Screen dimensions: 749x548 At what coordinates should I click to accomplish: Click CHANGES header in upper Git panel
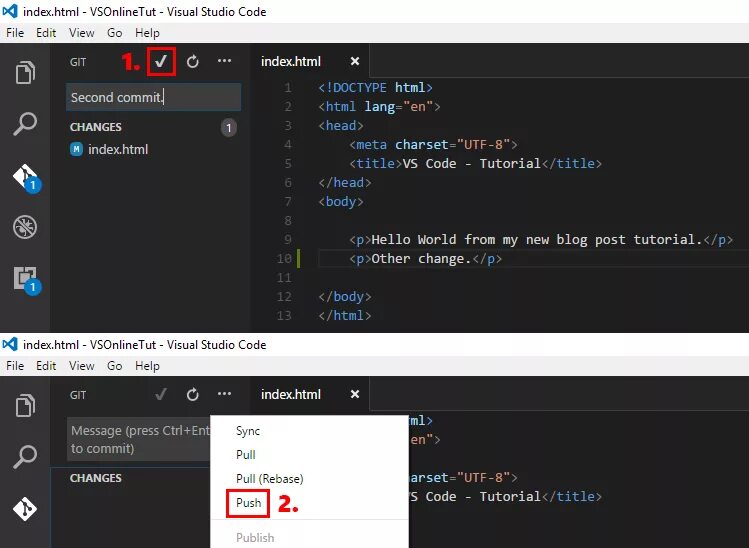(96, 127)
